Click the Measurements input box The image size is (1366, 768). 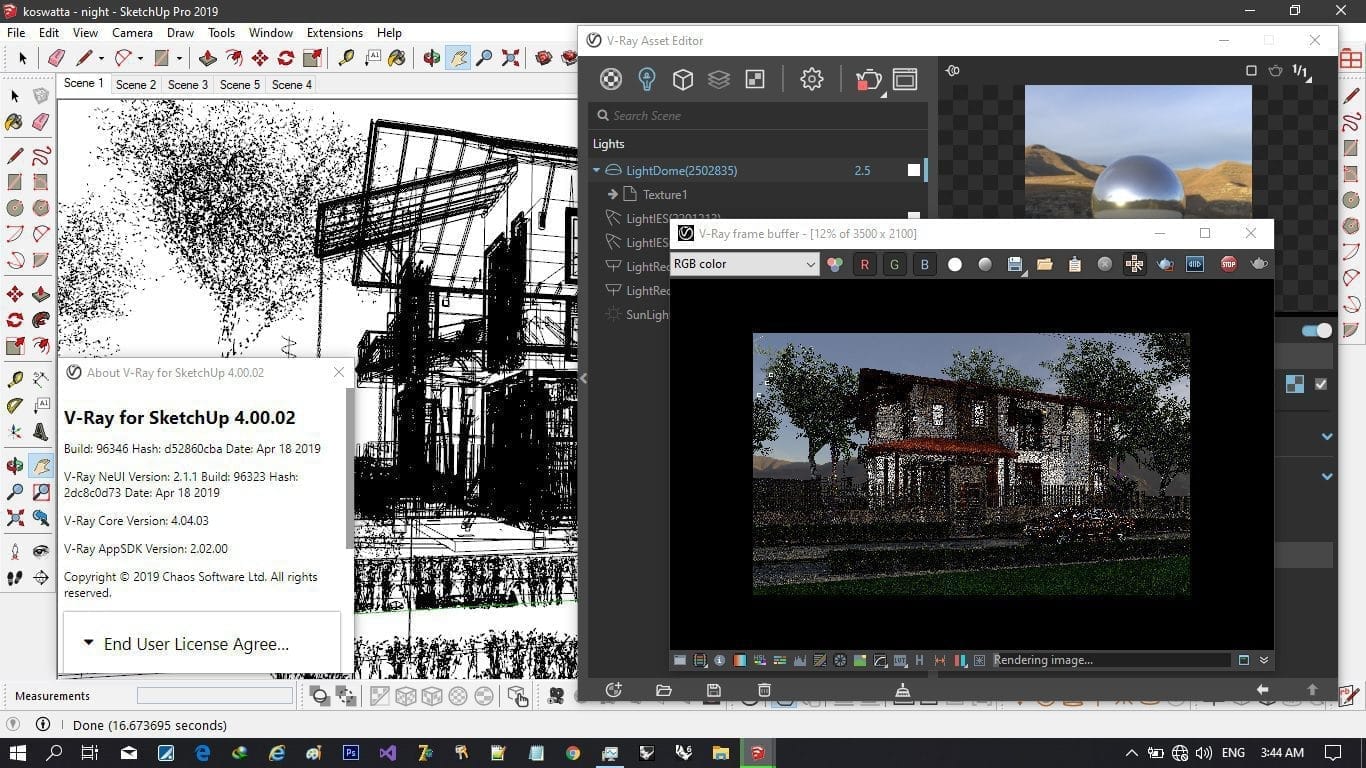215,695
